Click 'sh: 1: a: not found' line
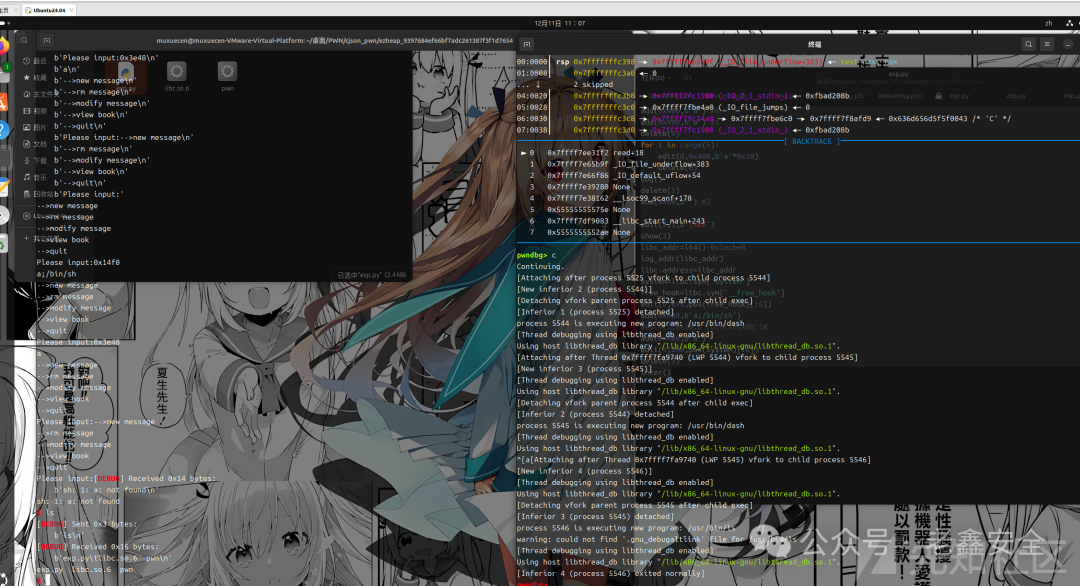Viewport: 1080px width, 586px height. tap(78, 501)
